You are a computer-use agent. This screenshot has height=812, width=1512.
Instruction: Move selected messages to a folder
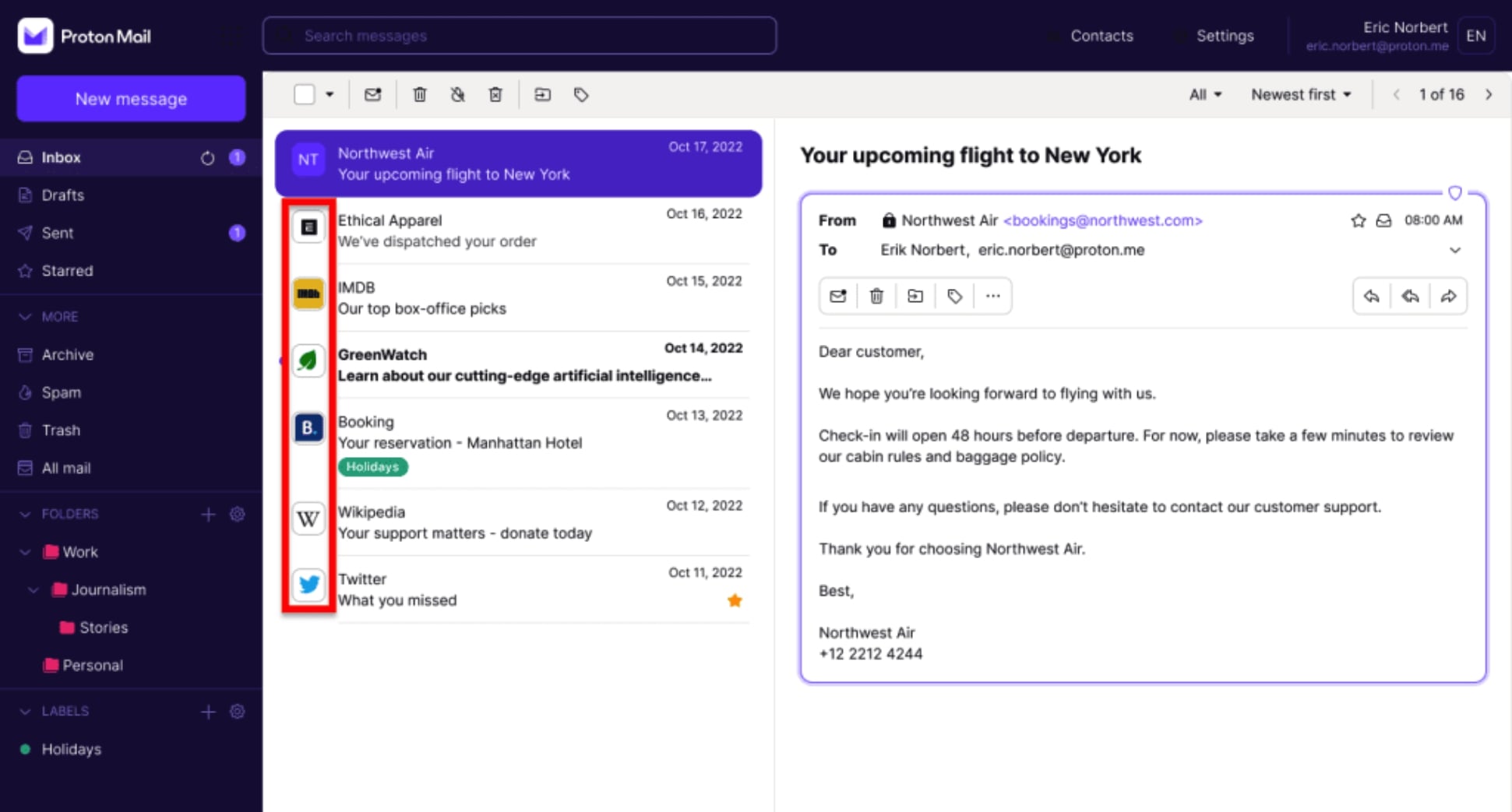(x=542, y=94)
